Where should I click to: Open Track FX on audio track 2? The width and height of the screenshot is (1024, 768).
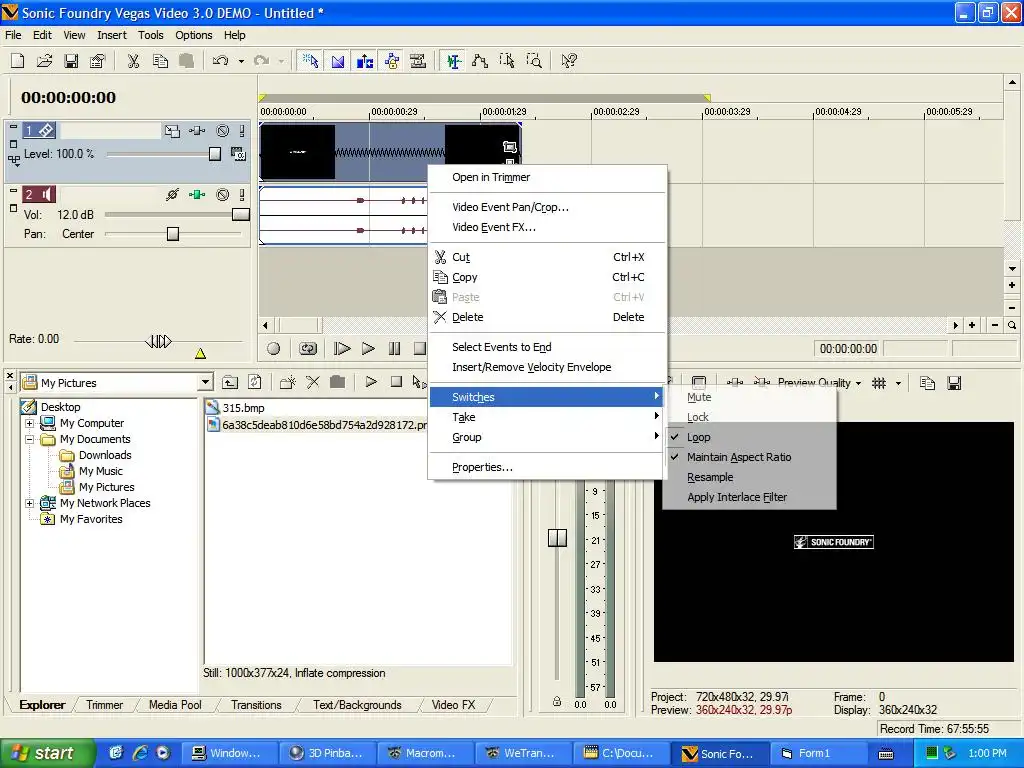(x=197, y=195)
